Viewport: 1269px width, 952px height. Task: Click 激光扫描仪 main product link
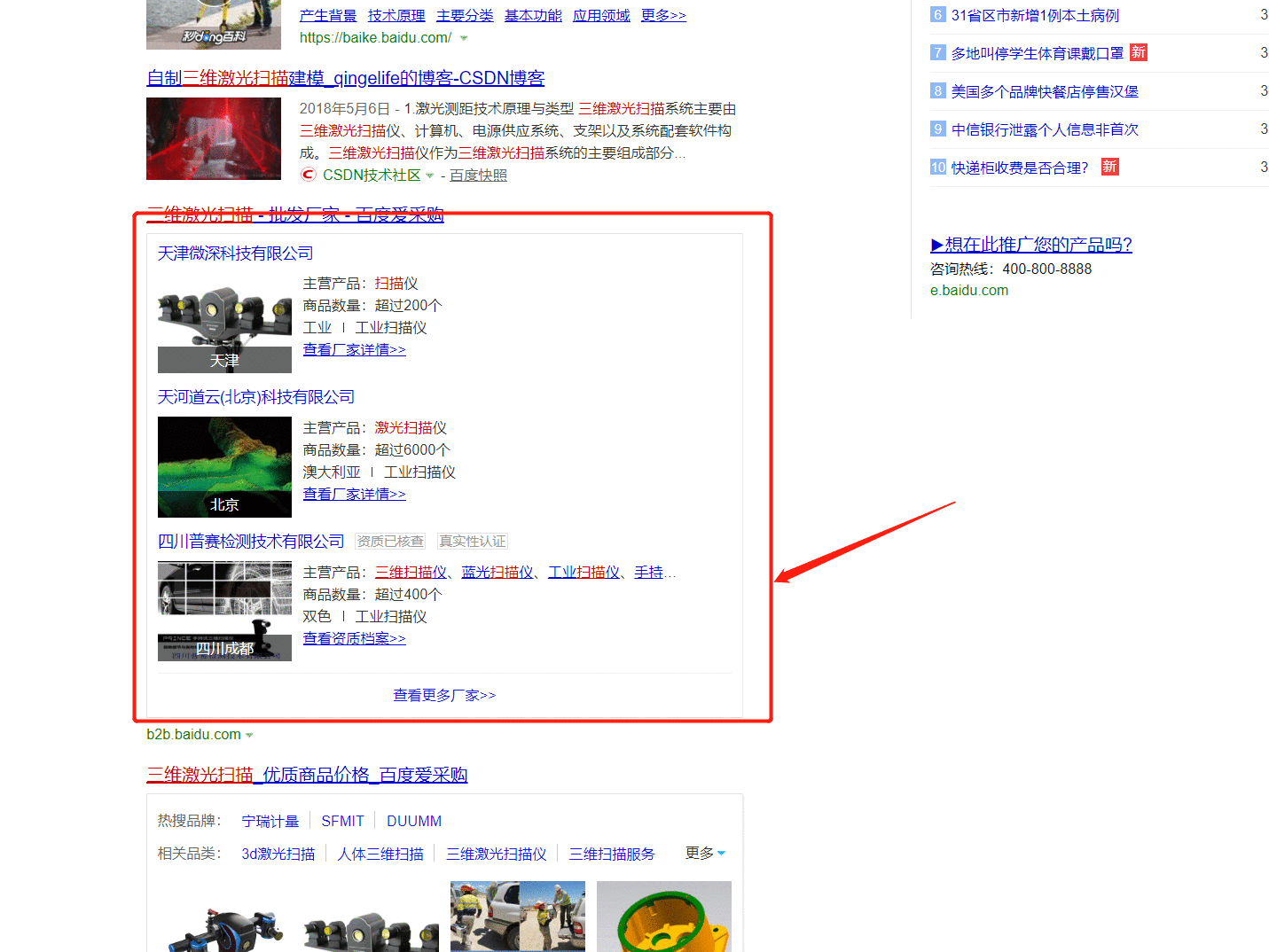411,428
